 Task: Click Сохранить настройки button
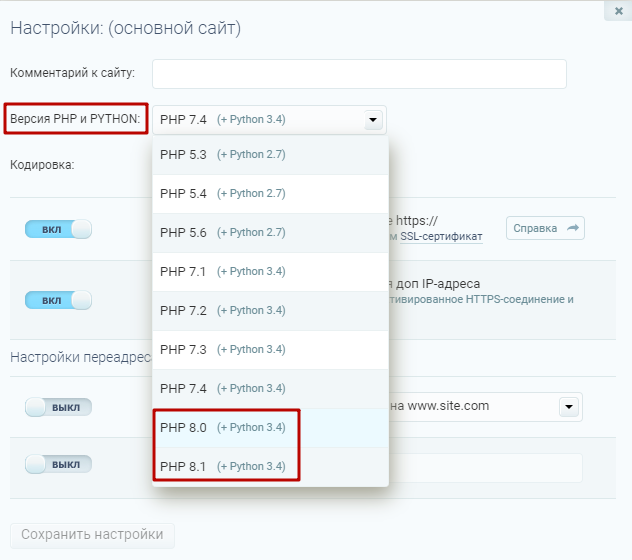[x=92, y=535]
